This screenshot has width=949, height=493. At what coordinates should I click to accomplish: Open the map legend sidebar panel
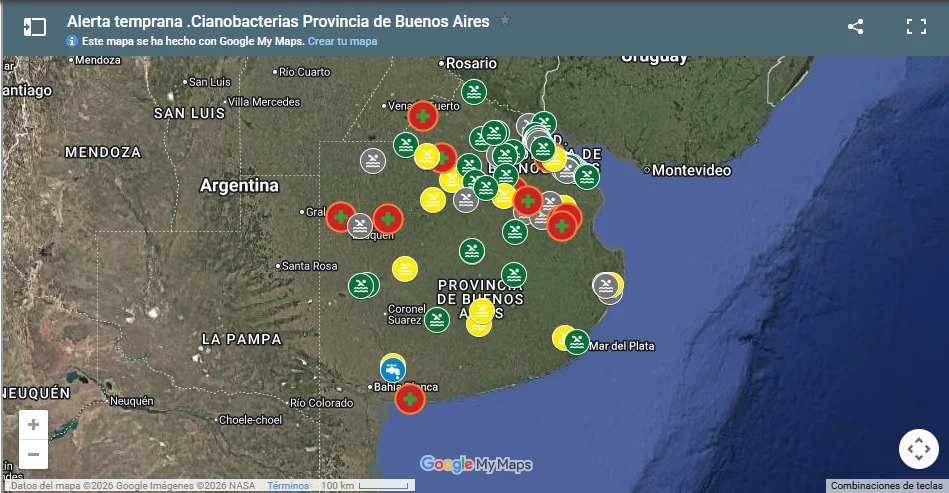pyautogui.click(x=35, y=27)
